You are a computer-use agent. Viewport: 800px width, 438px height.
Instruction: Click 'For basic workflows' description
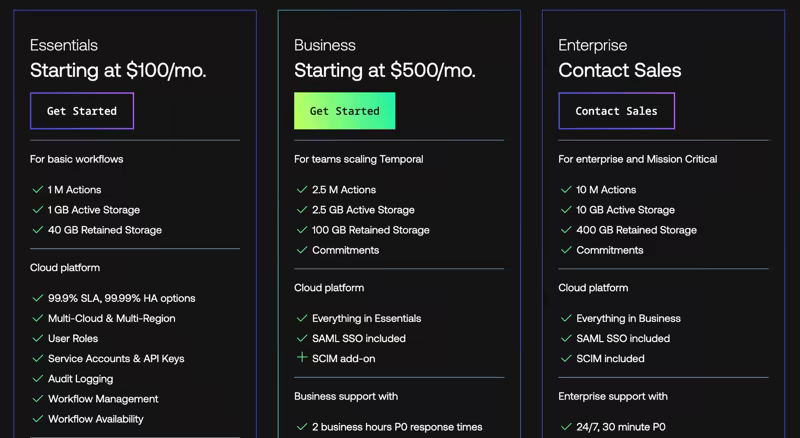[77, 159]
